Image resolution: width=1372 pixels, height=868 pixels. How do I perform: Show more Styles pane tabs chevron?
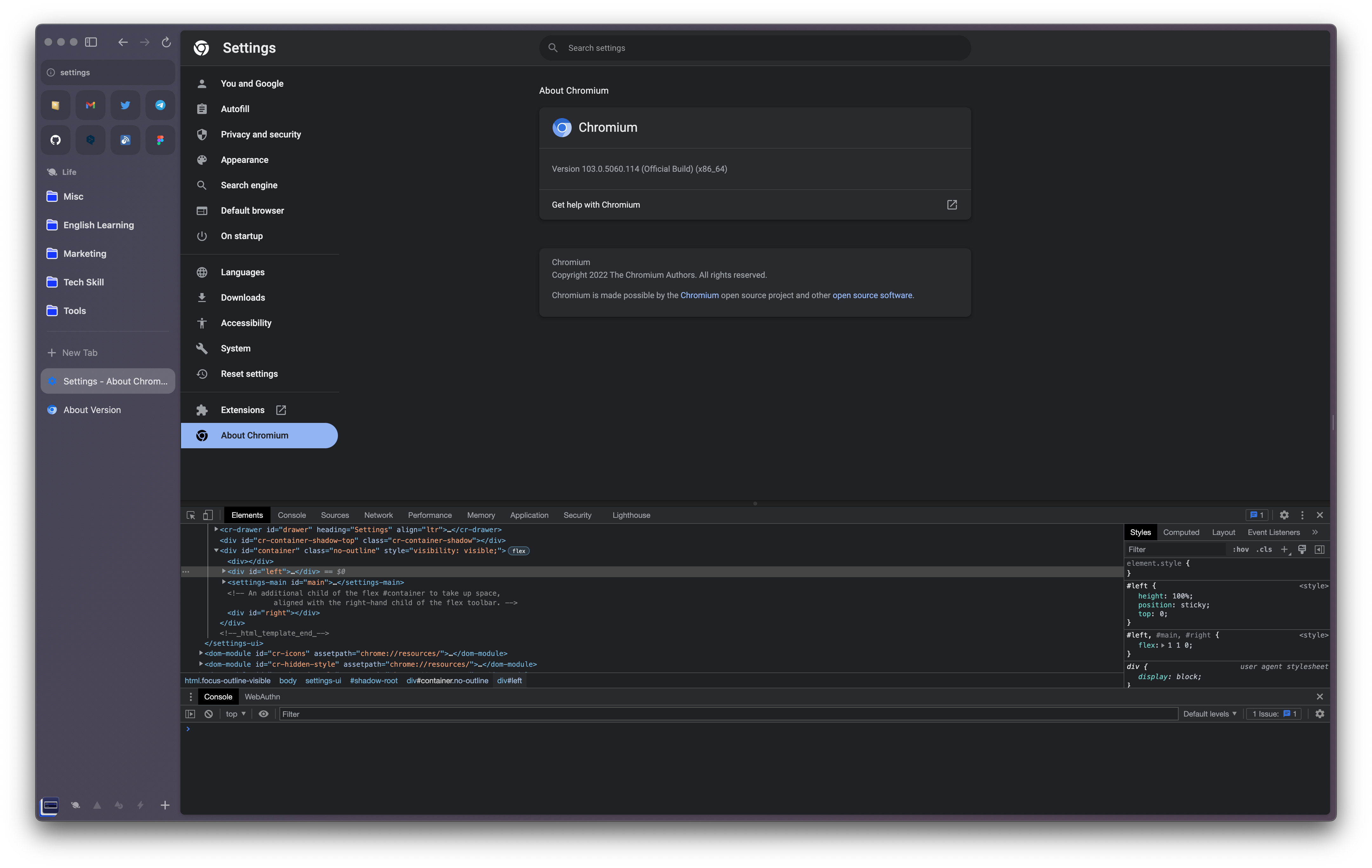(x=1315, y=532)
